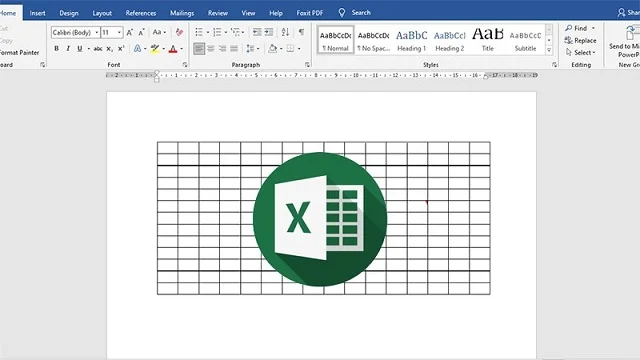This screenshot has width=640, height=360.
Task: Toggle subscript formatting
Action: [x=109, y=49]
